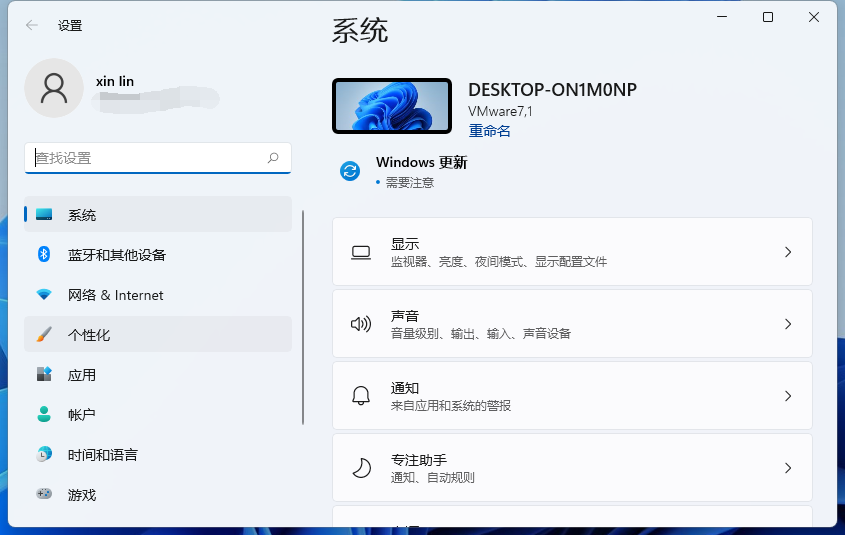Expand the 声音 settings chevron
Screen dimensions: 845x535
click(788, 324)
